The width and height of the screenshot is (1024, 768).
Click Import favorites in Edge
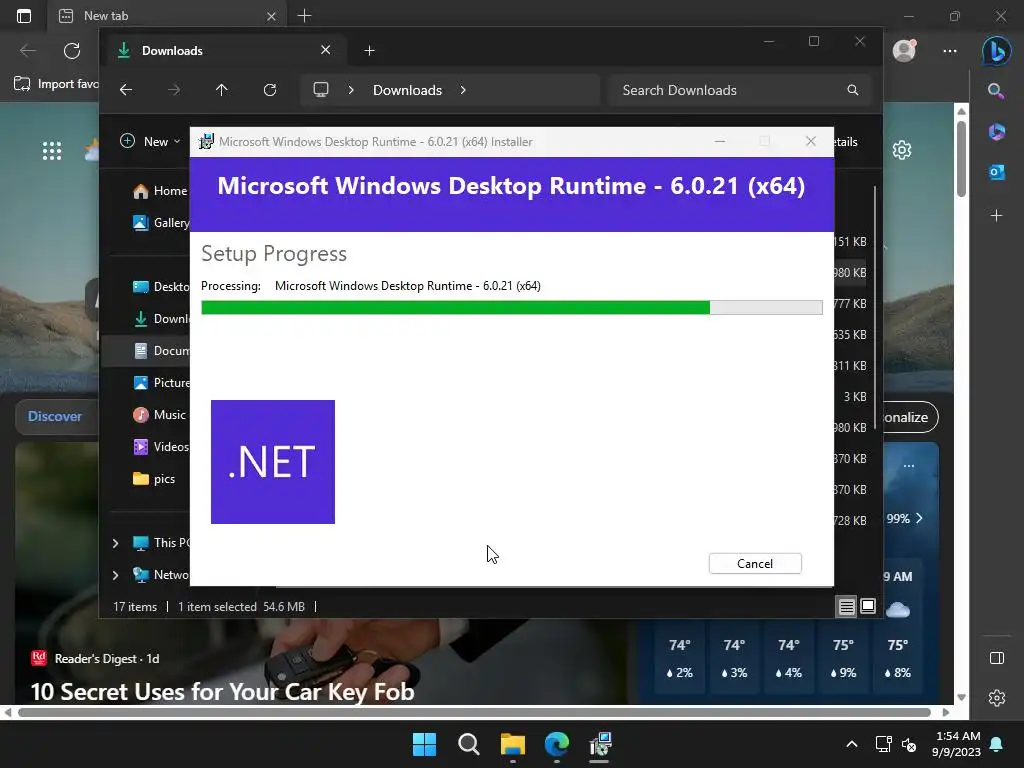(56, 84)
